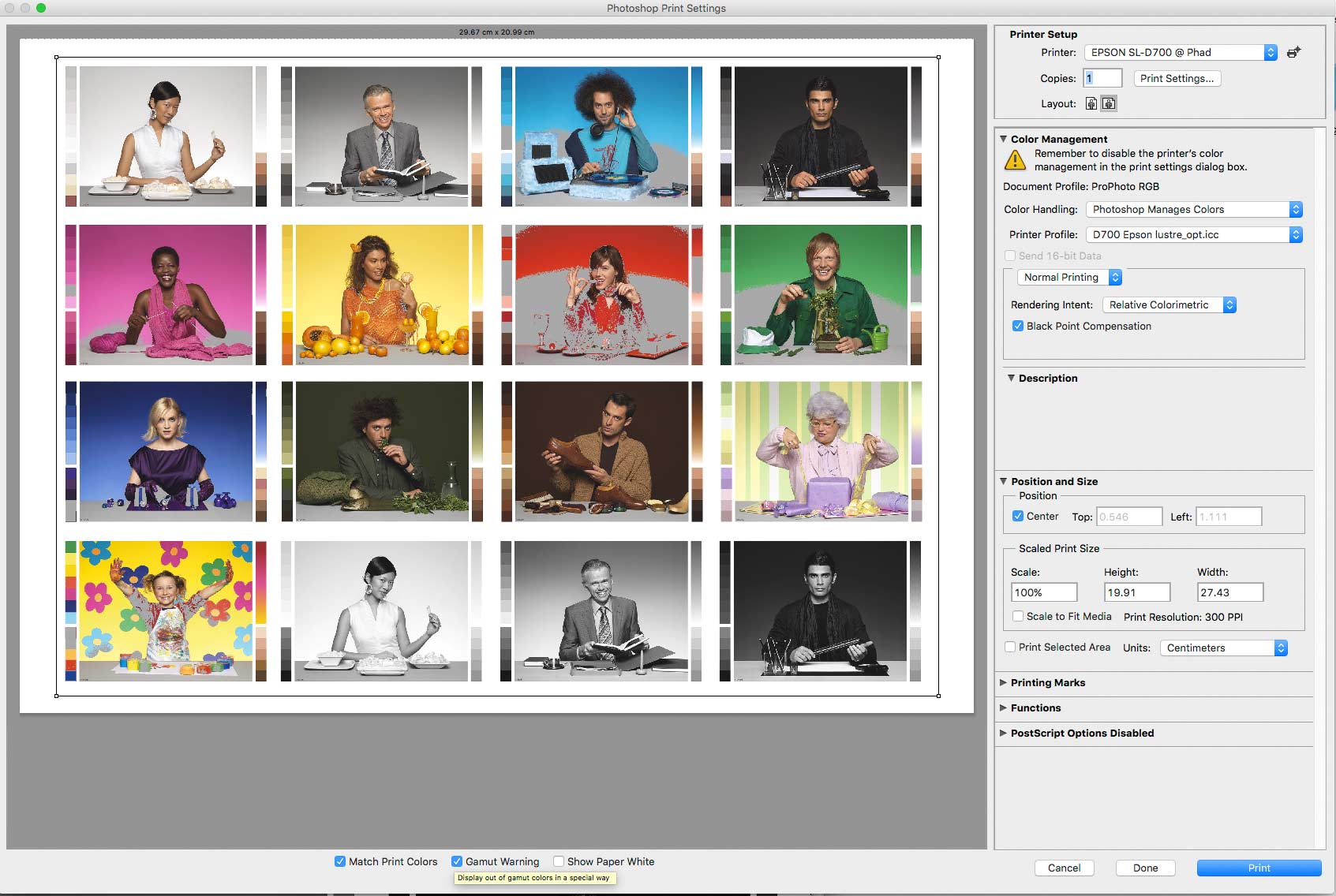Click the Document Profile: ProPhoto RGB text
The image size is (1336, 896).
click(1081, 186)
